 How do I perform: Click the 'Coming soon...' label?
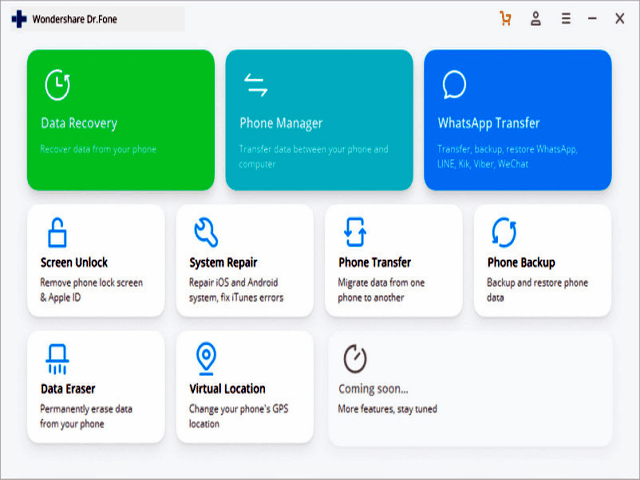click(373, 389)
